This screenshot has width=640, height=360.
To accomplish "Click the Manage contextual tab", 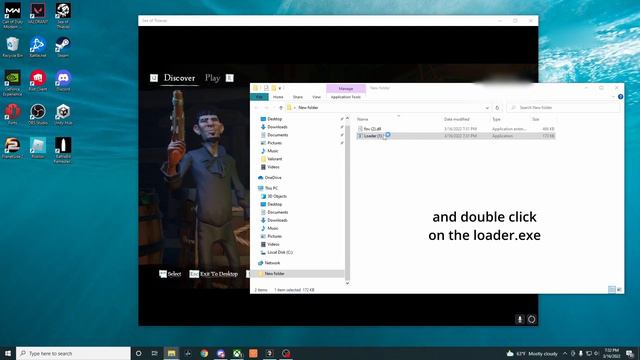I will pos(346,88).
